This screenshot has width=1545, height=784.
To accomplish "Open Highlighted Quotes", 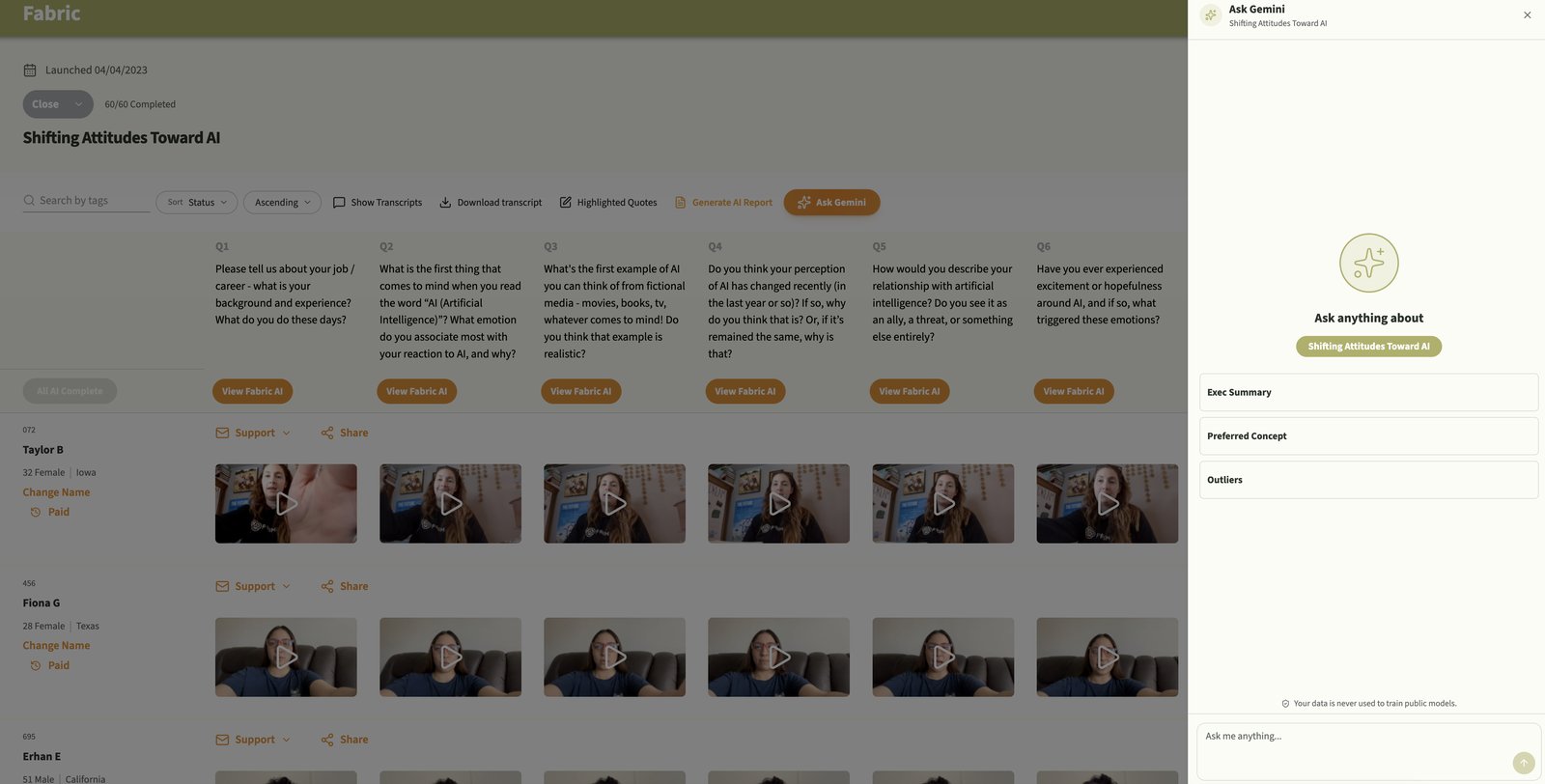I will (x=608, y=203).
